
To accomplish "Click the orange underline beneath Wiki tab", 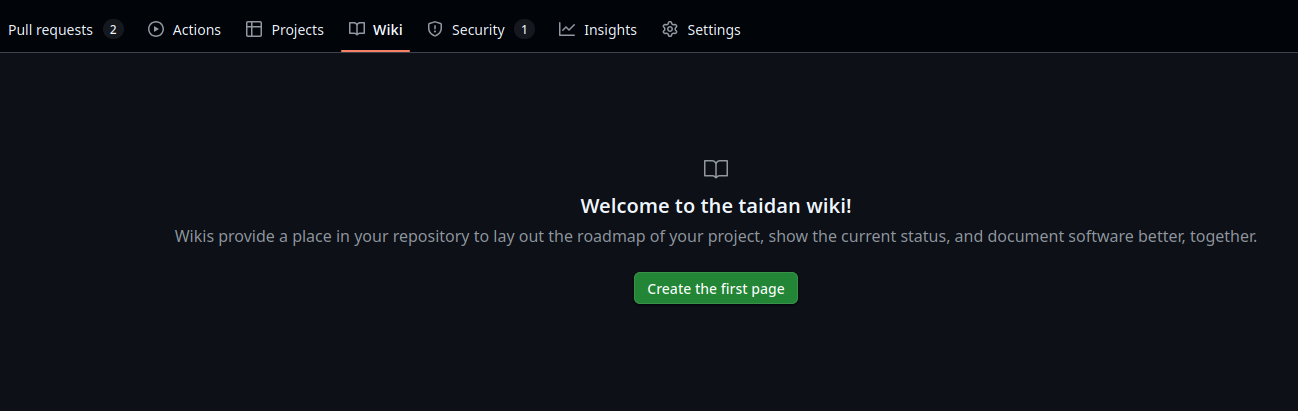I will 375,51.
